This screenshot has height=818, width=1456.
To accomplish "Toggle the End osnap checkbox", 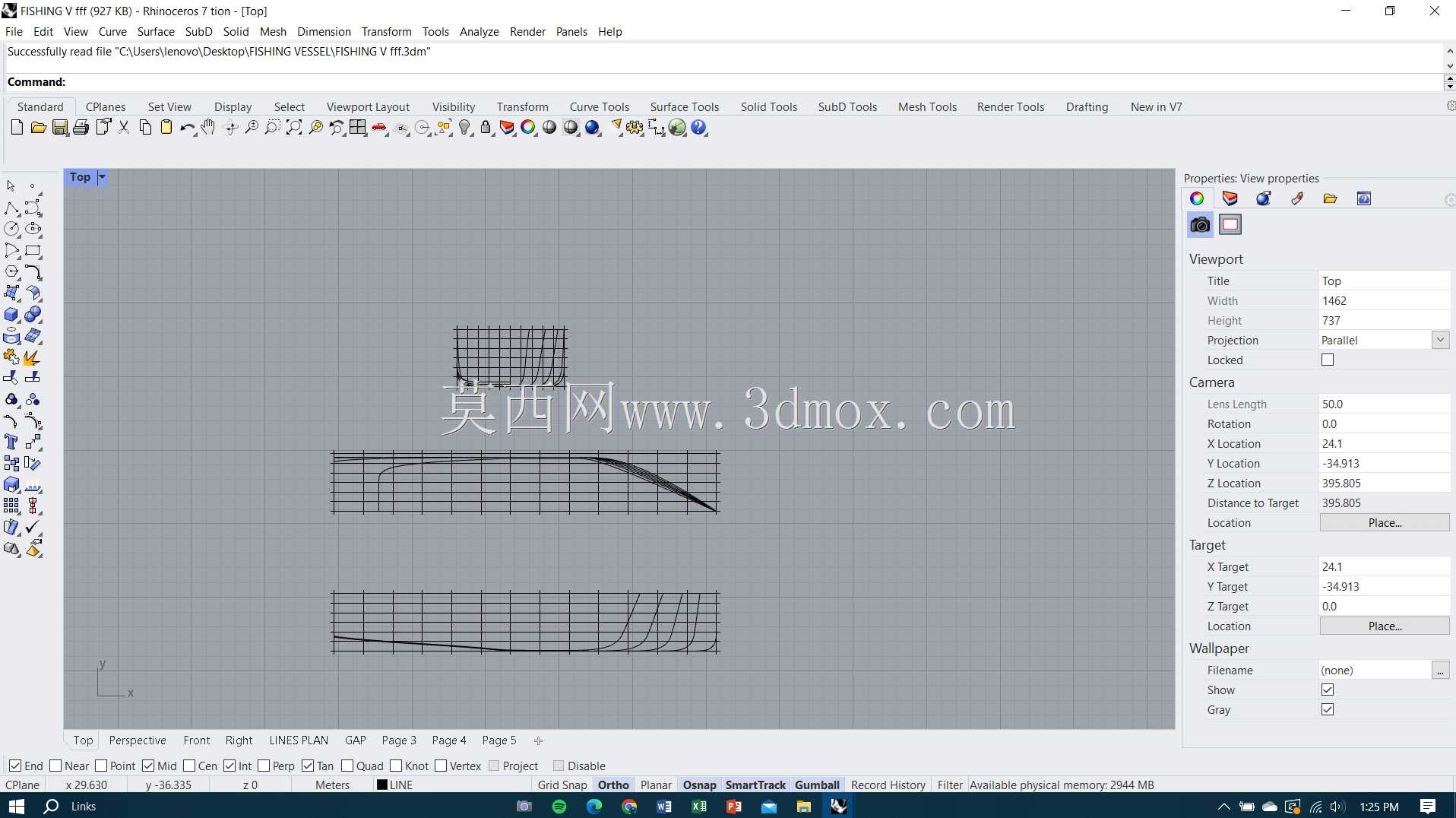I will tap(14, 766).
